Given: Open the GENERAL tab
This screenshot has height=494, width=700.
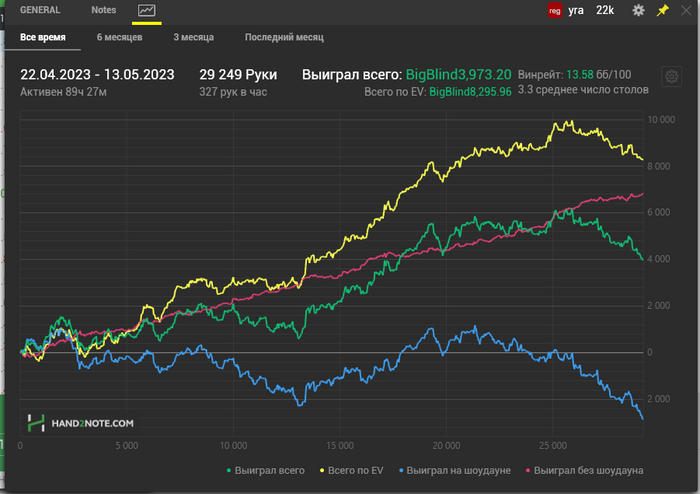Looking at the screenshot, I should click(x=40, y=10).
